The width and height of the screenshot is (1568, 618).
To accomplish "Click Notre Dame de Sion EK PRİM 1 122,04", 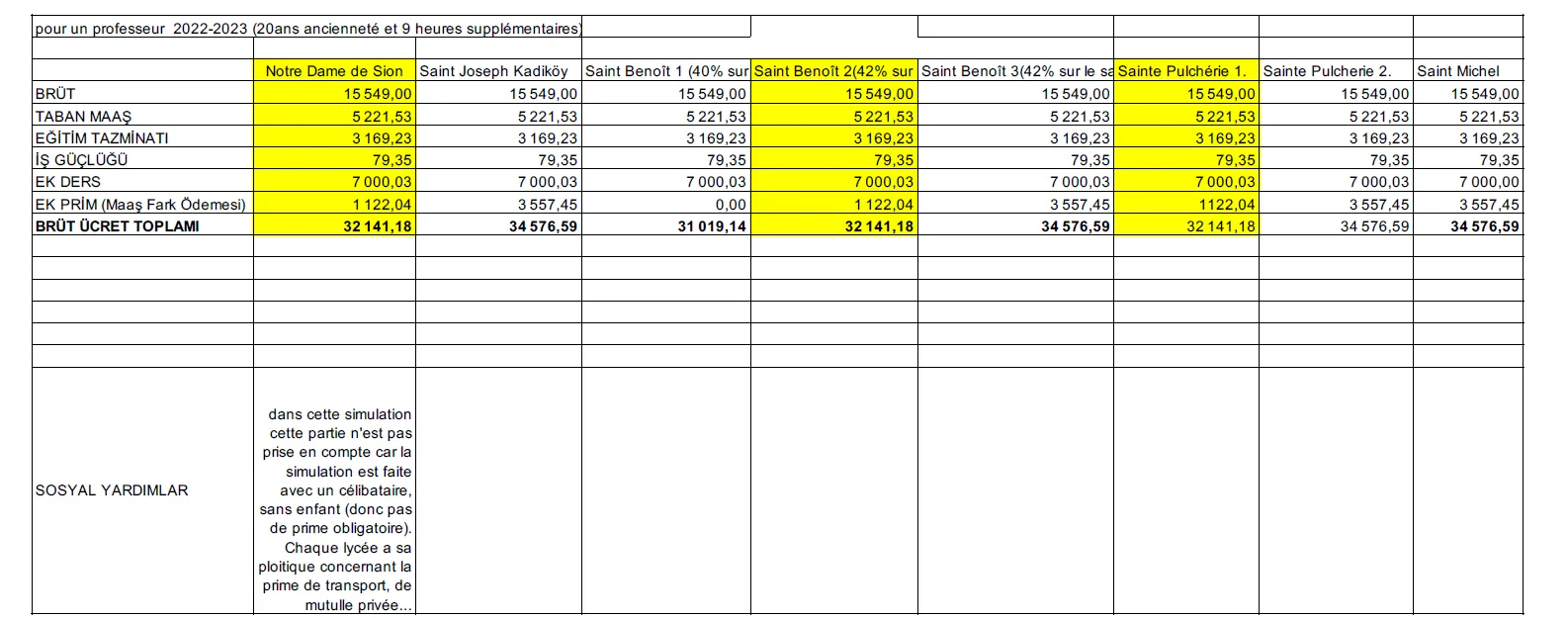I will point(335,204).
